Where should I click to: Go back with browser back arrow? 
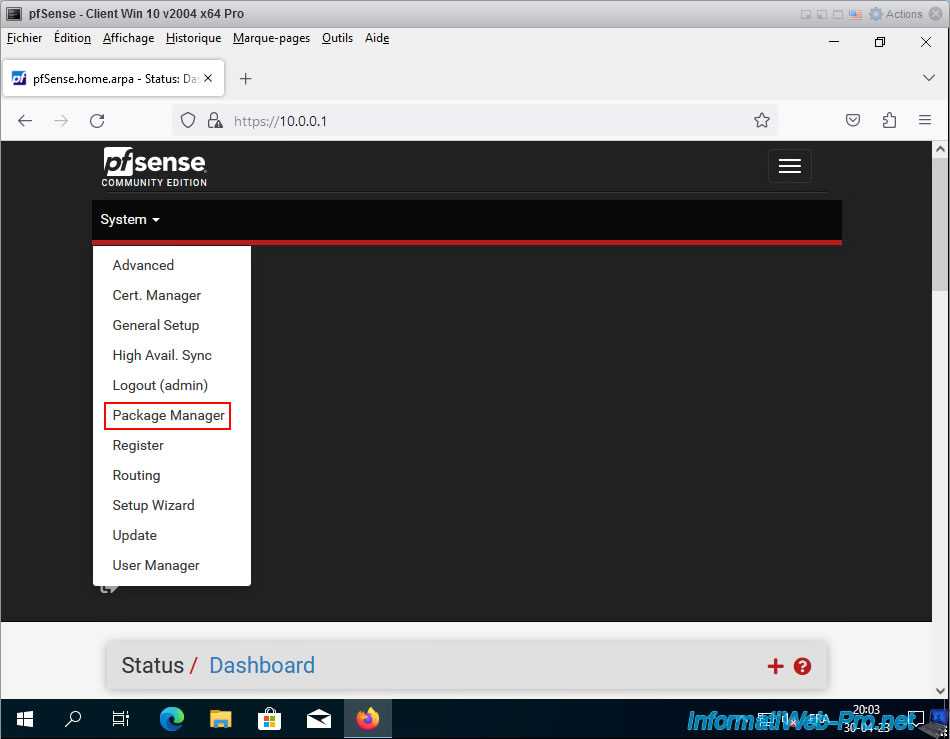point(25,121)
